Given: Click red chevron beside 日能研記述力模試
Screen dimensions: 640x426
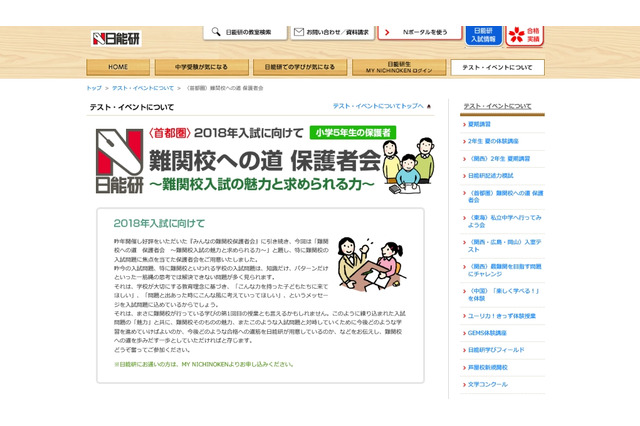Looking at the screenshot, I should point(464,176).
